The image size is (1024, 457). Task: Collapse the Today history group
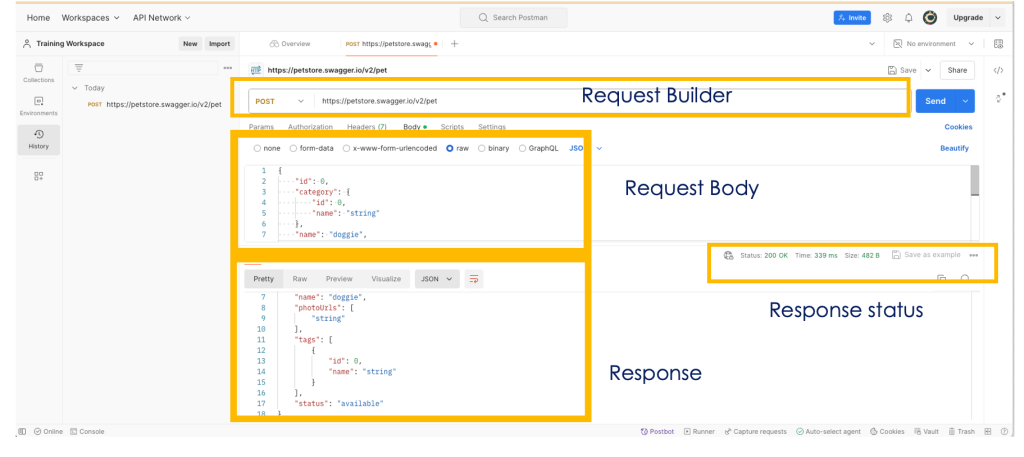pyautogui.click(x=74, y=88)
